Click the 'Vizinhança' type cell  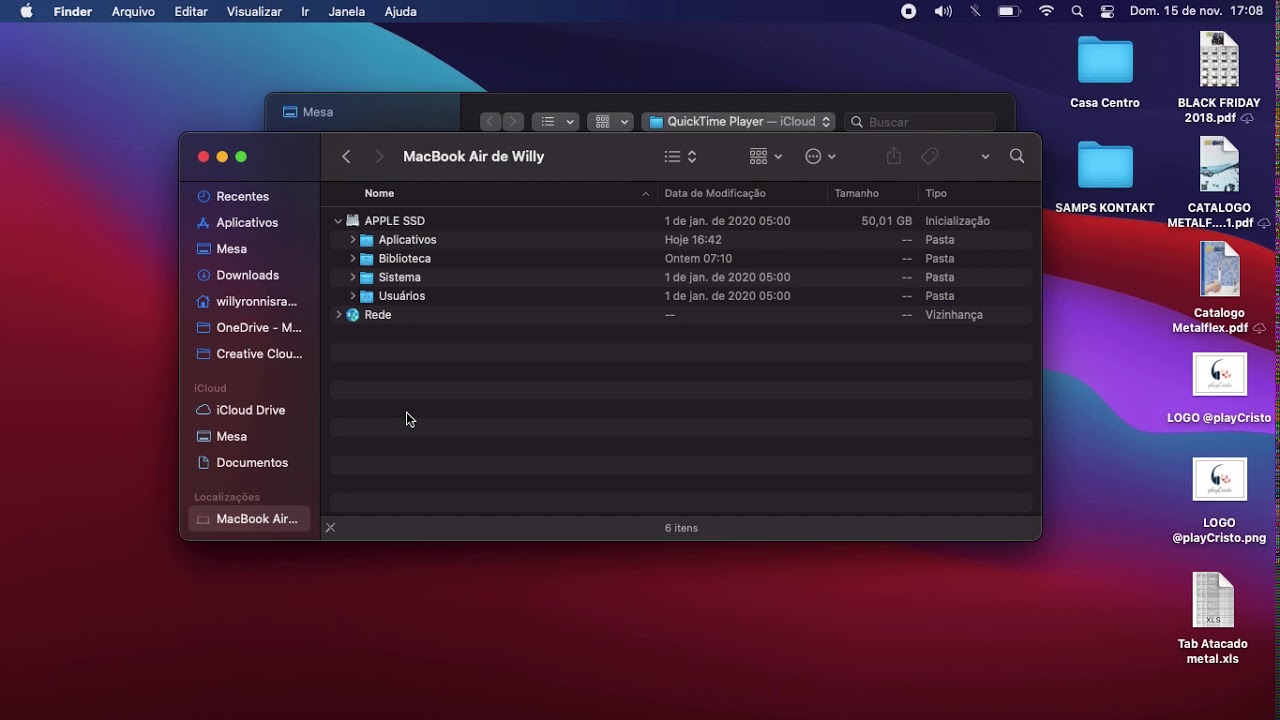[954, 315]
